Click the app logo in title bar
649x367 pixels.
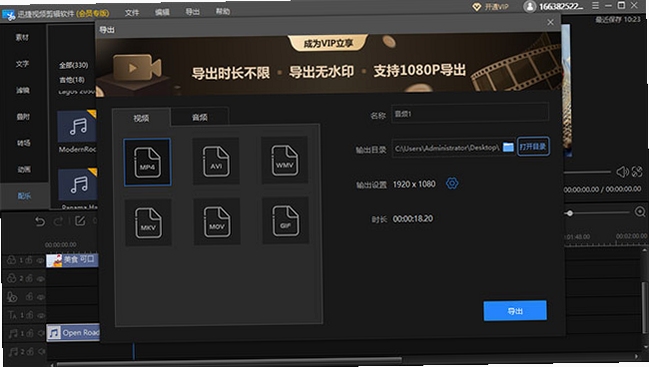(8, 15)
